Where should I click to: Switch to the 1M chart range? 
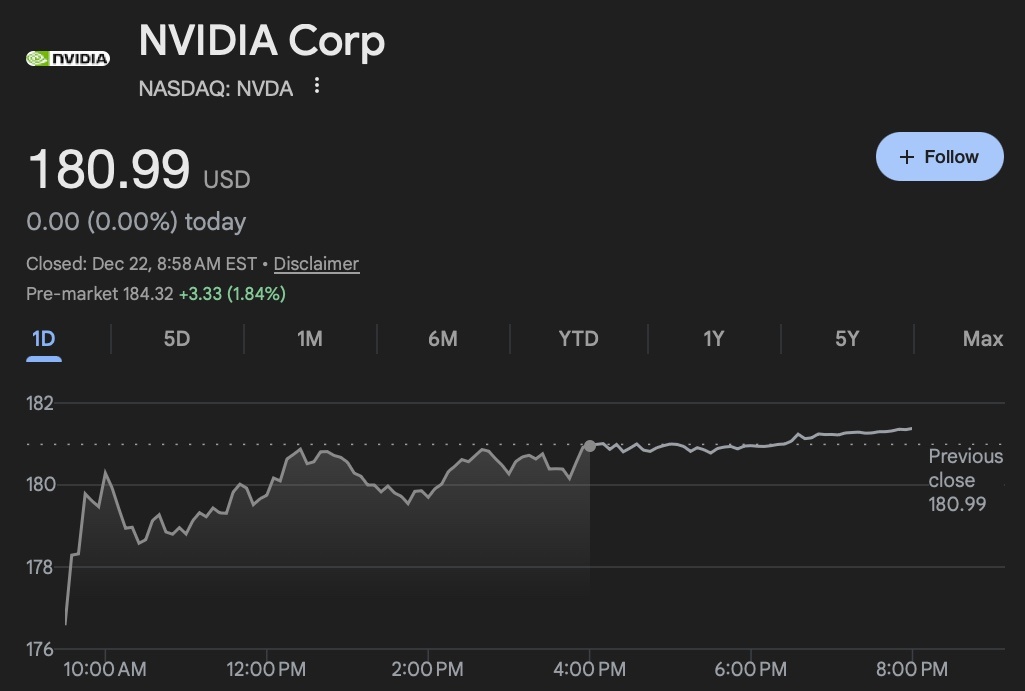click(310, 339)
